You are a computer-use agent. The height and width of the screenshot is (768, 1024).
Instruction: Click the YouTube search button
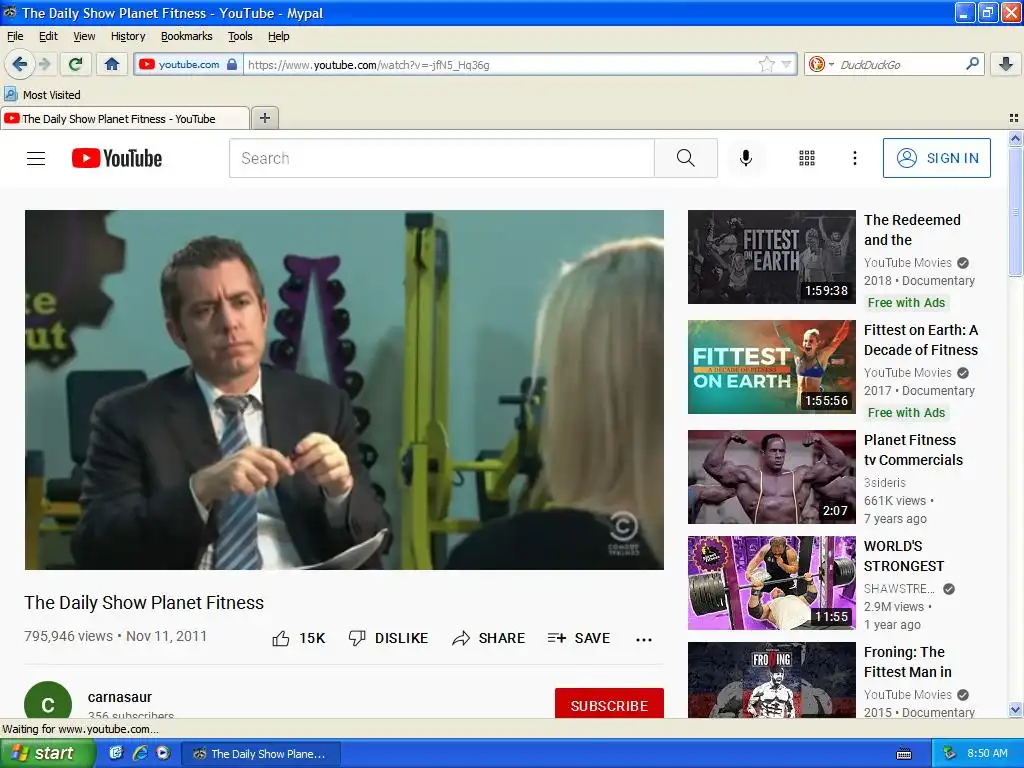(x=686, y=158)
